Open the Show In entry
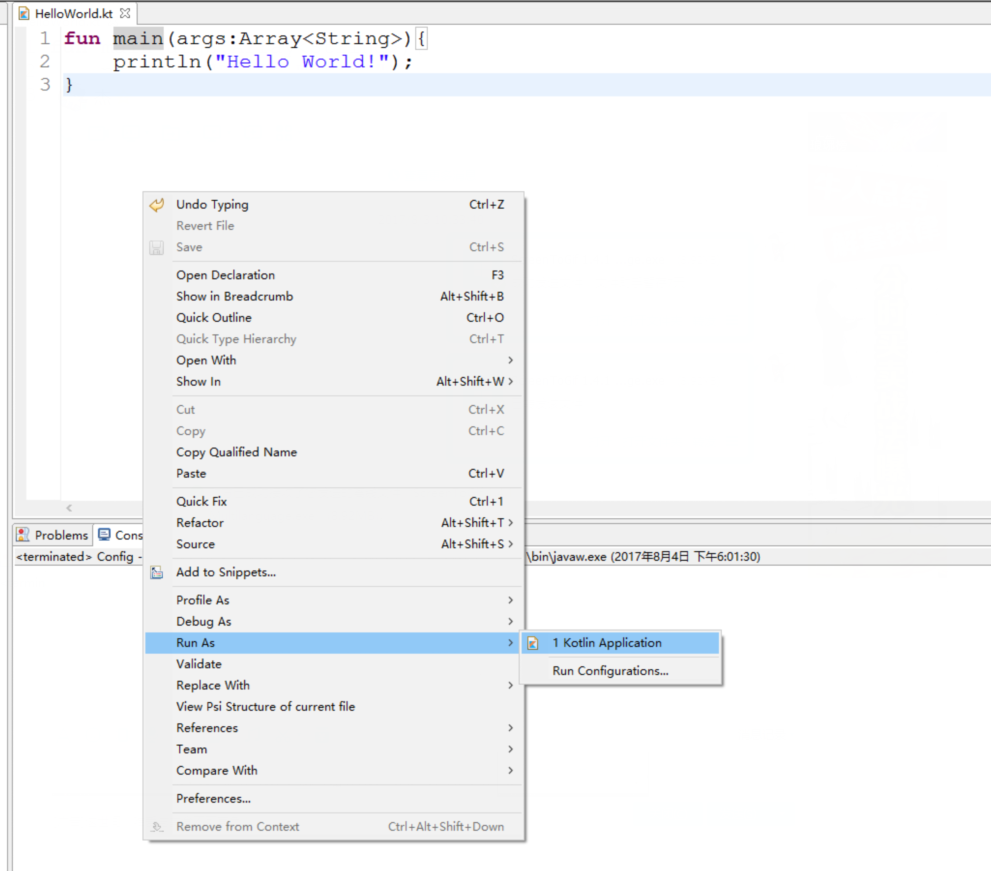This screenshot has width=991, height=871. click(334, 382)
